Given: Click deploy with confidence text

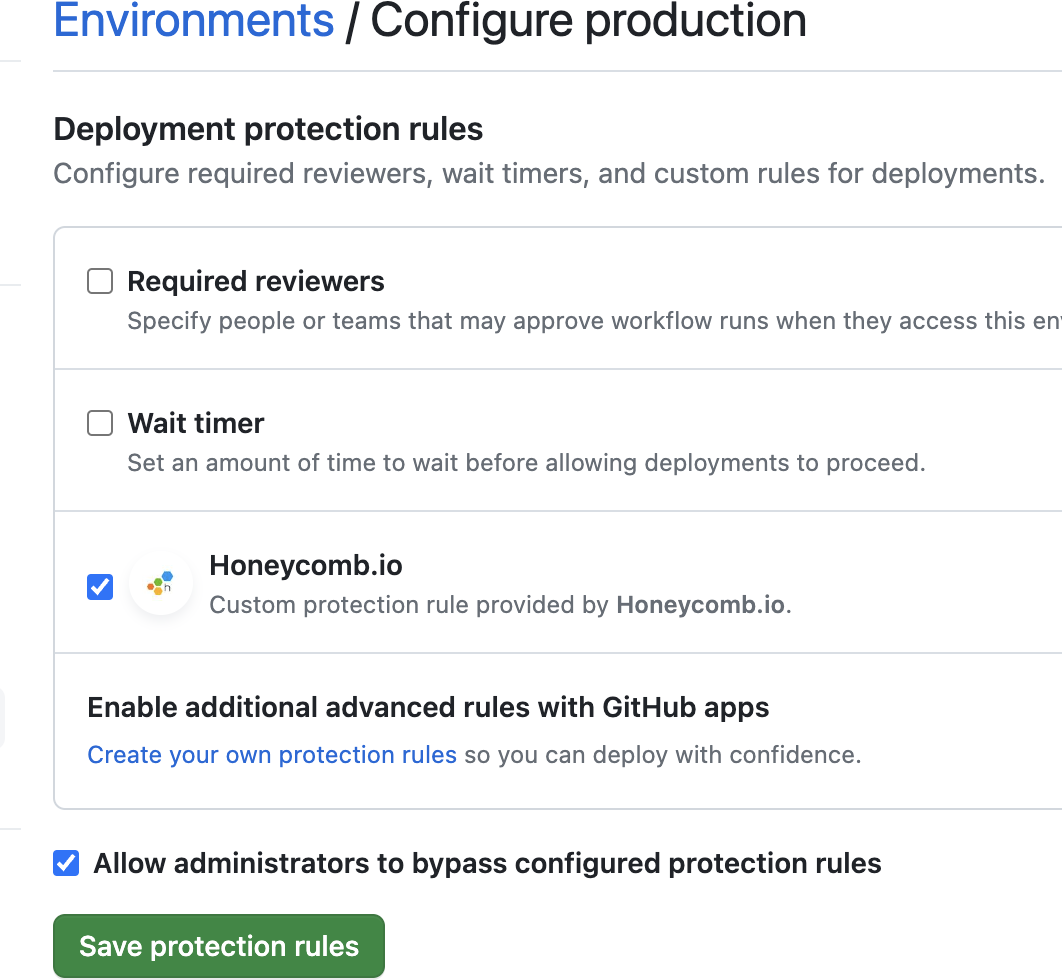Looking at the screenshot, I should point(660,754).
